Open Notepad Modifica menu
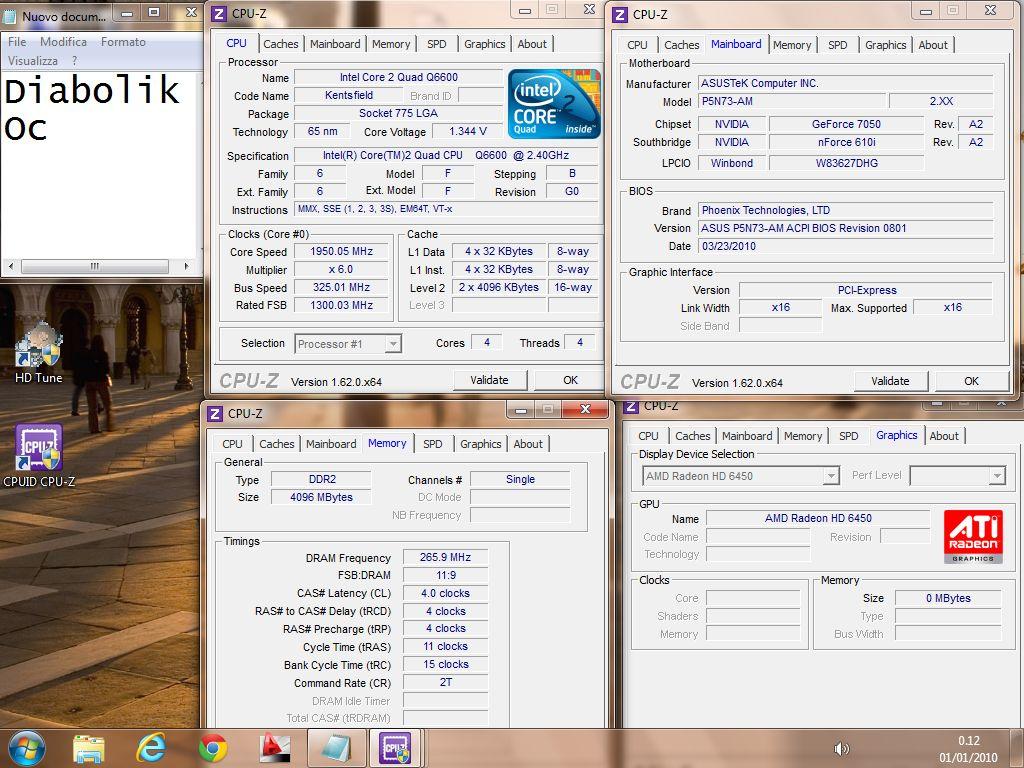The height and width of the screenshot is (768, 1024). click(x=63, y=42)
